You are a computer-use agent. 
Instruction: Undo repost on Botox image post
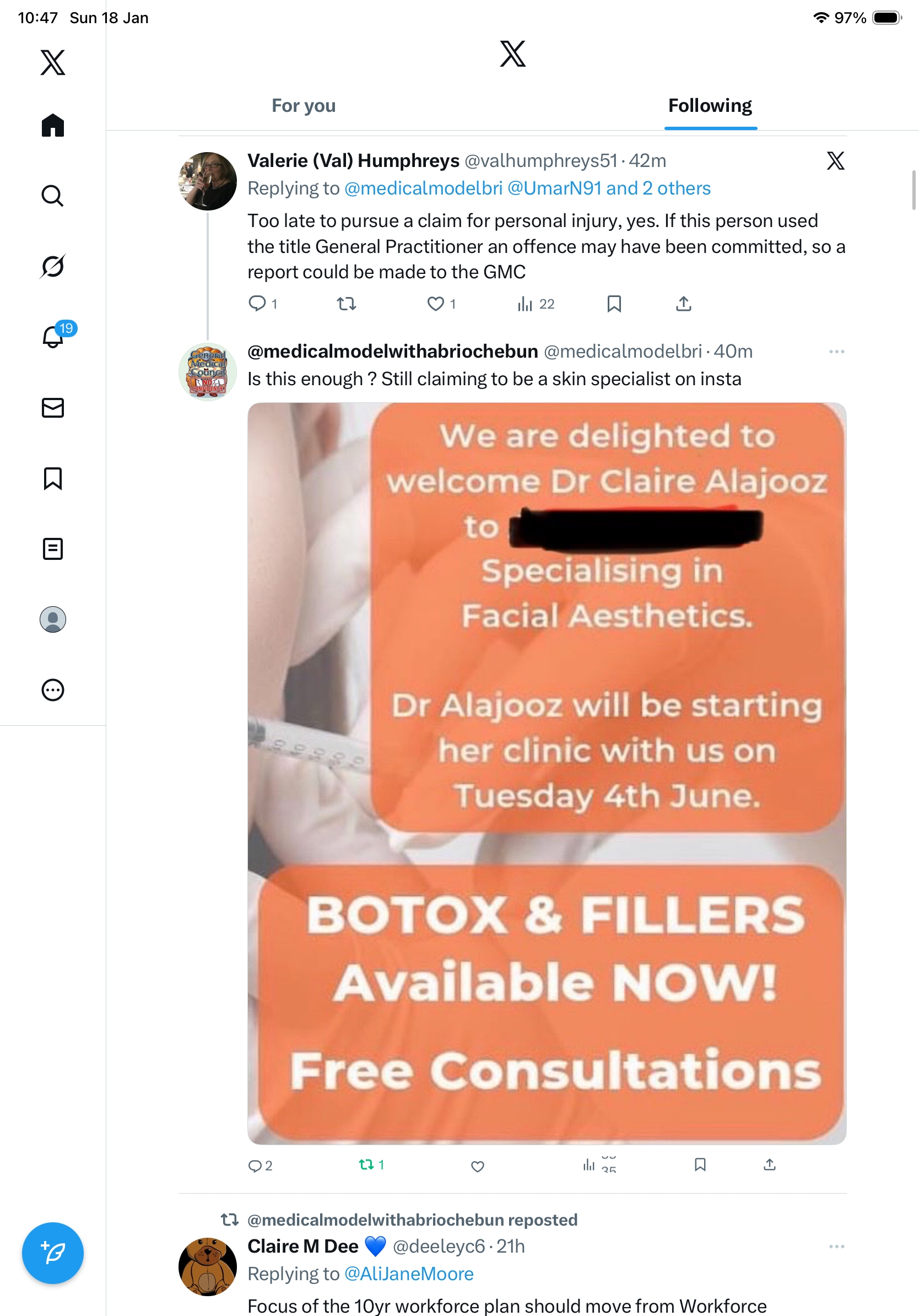pos(371,1164)
